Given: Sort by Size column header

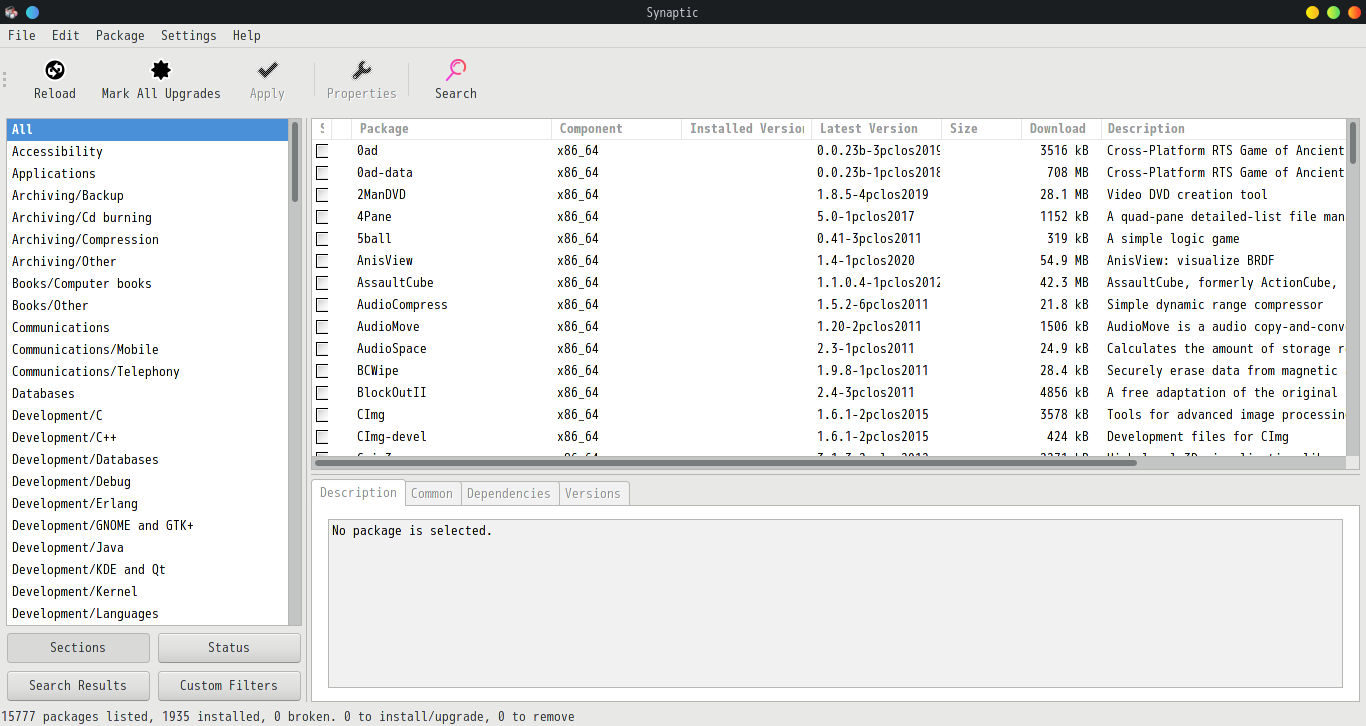Looking at the screenshot, I should coord(981,129).
